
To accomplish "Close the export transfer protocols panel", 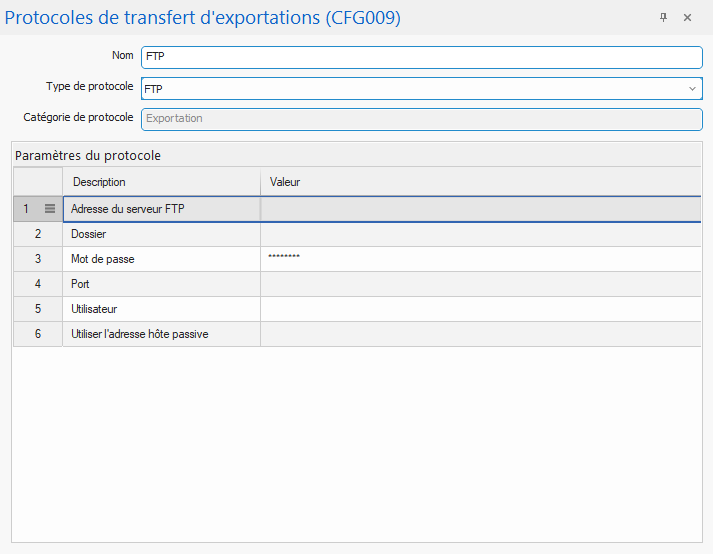I will click(687, 18).
